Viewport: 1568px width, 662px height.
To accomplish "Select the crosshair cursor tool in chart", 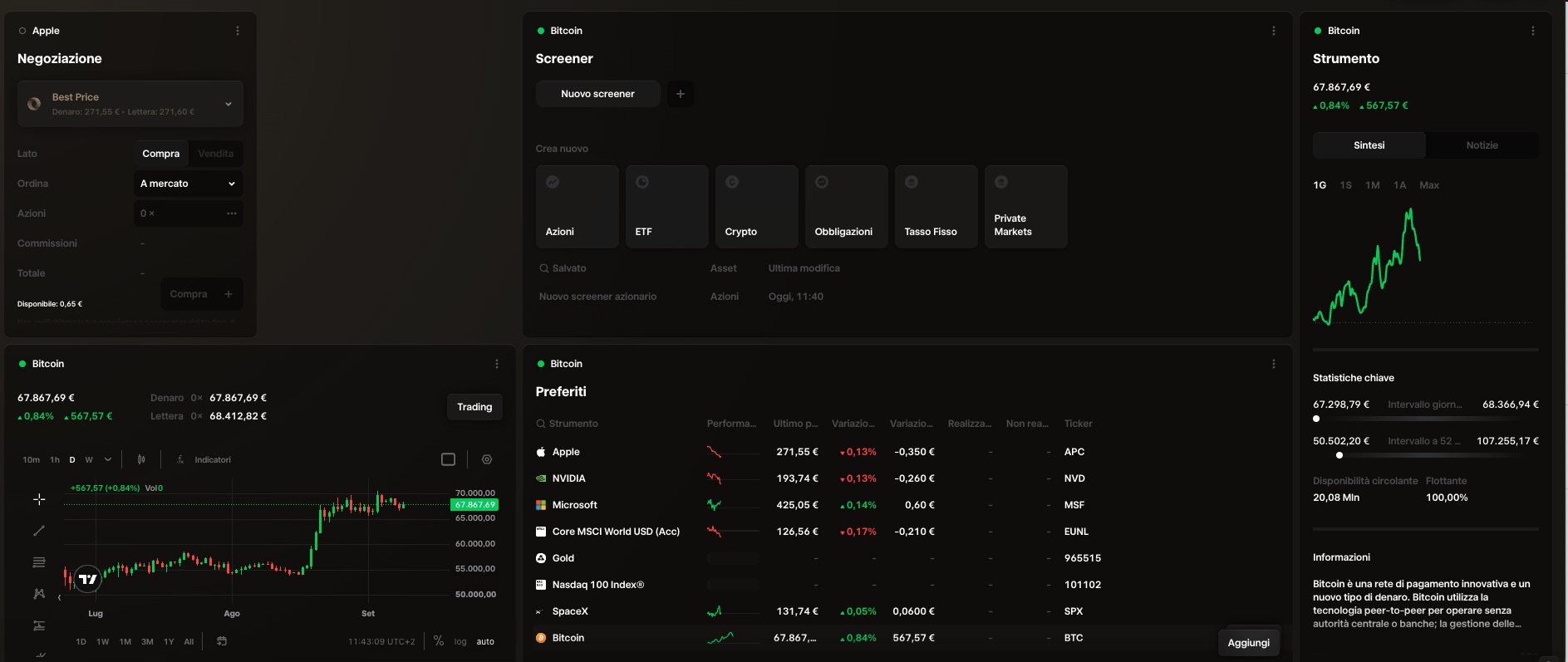I will click(x=39, y=499).
